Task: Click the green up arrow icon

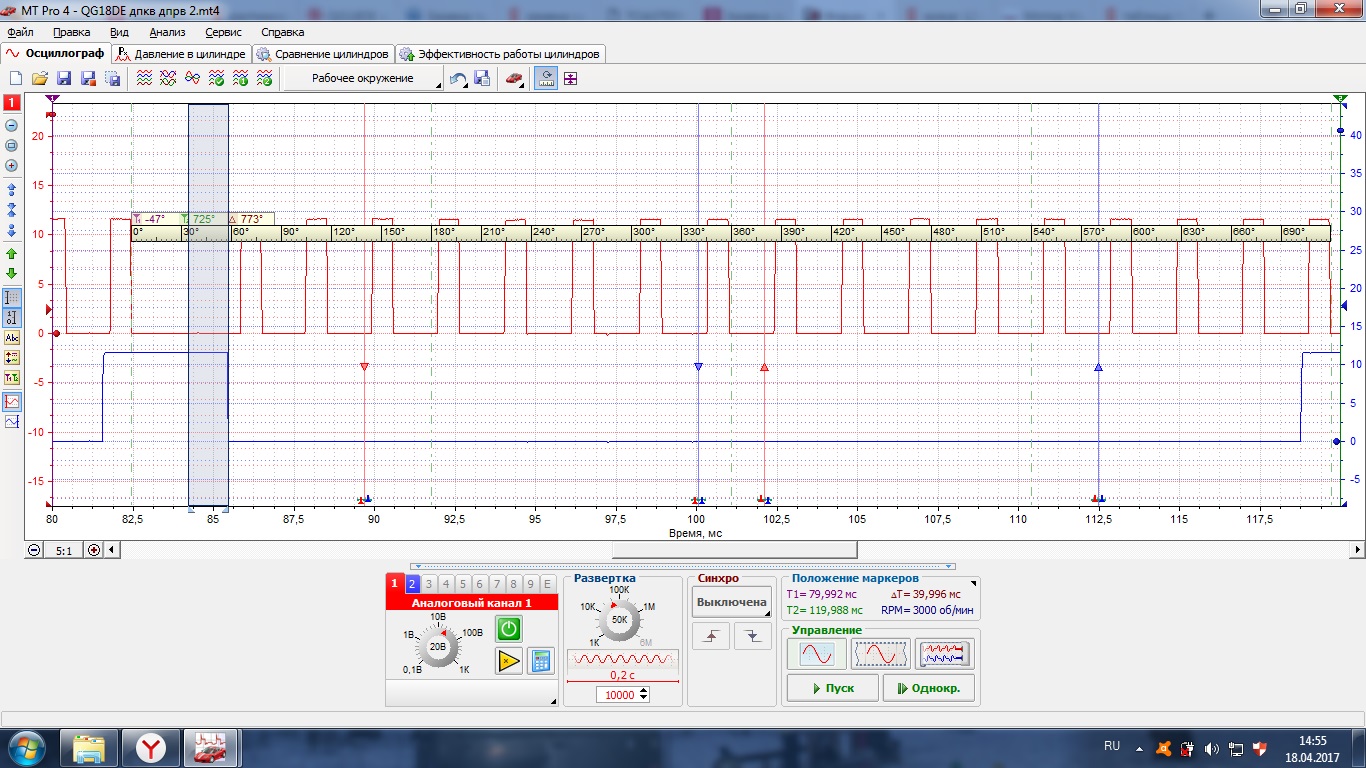Action: (12, 254)
